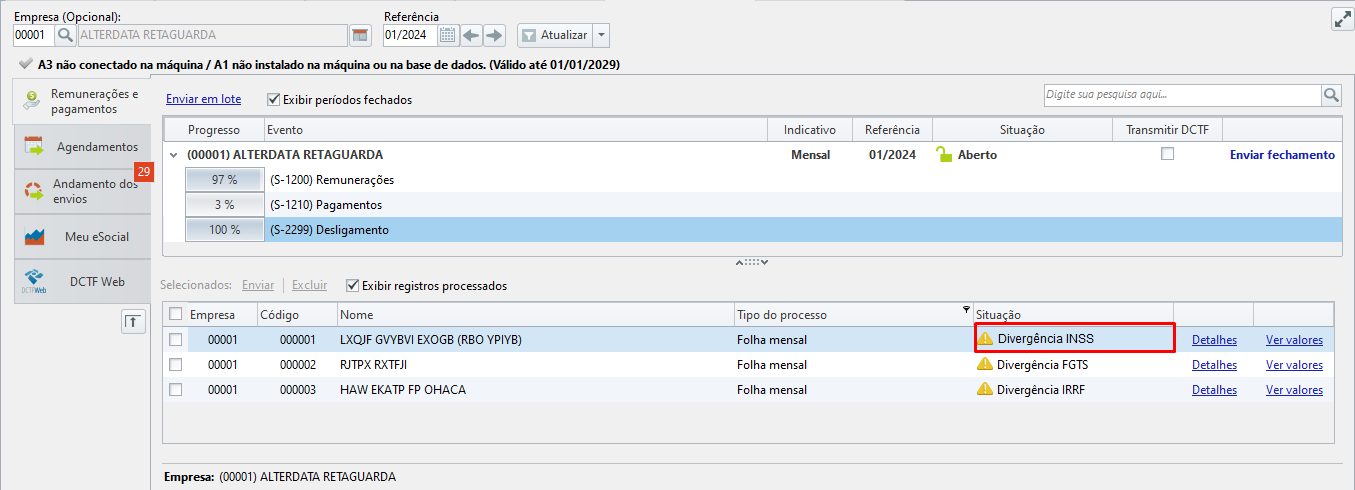1355x490 pixels.
Task: Collapse sidebar with the up-arrow icon
Action: [x=133, y=321]
